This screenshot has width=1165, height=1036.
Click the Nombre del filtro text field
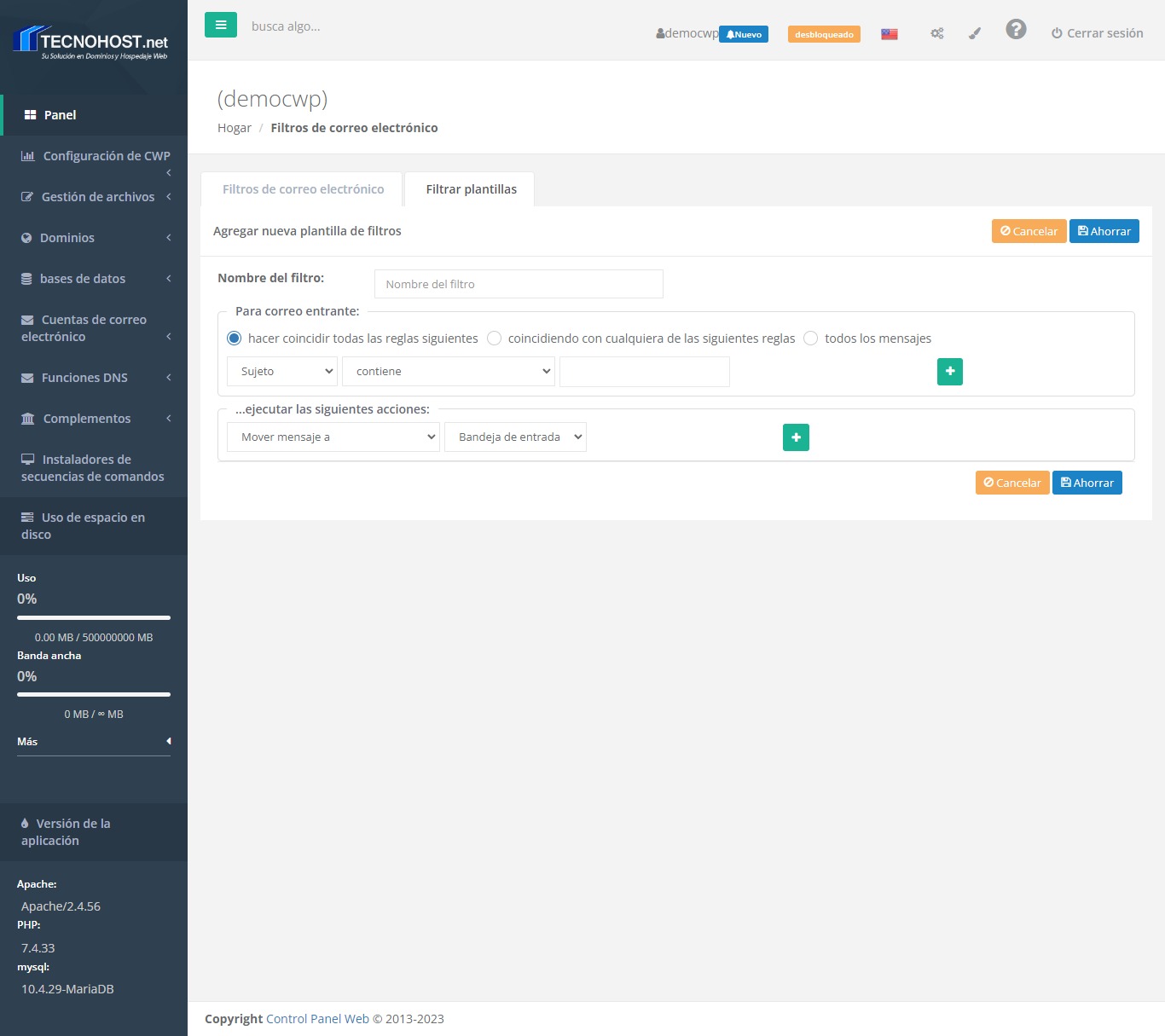pos(519,284)
